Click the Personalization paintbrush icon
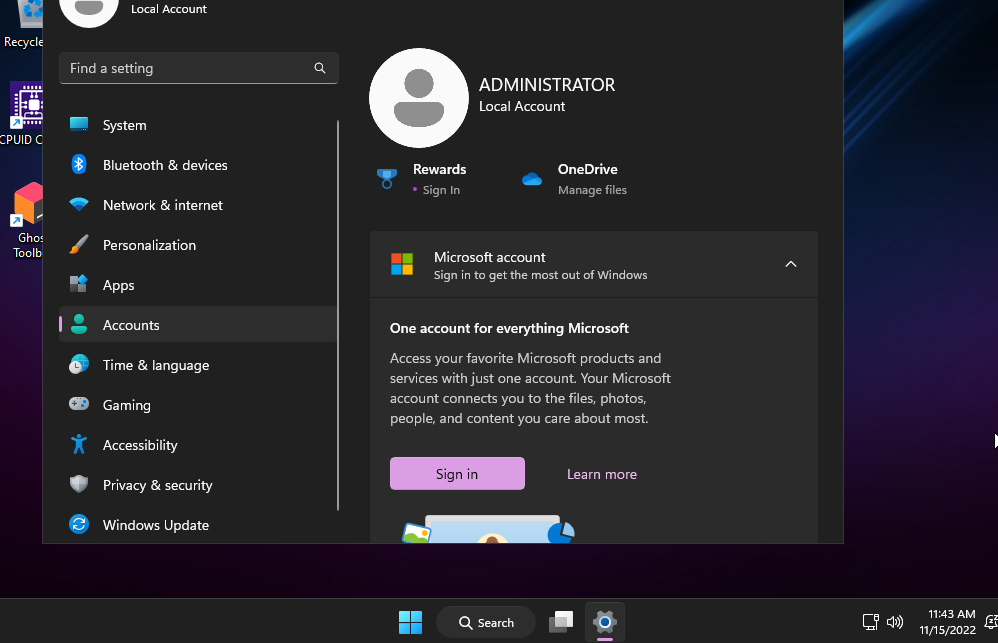 click(x=79, y=245)
